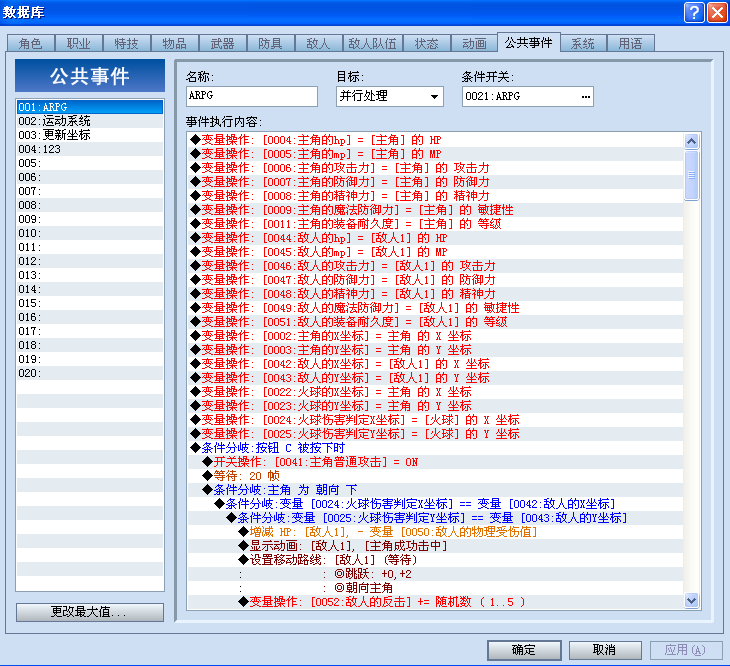This screenshot has width=730, height=666.
Task: Select command line 0007:主角的防御力
Action: (435, 182)
